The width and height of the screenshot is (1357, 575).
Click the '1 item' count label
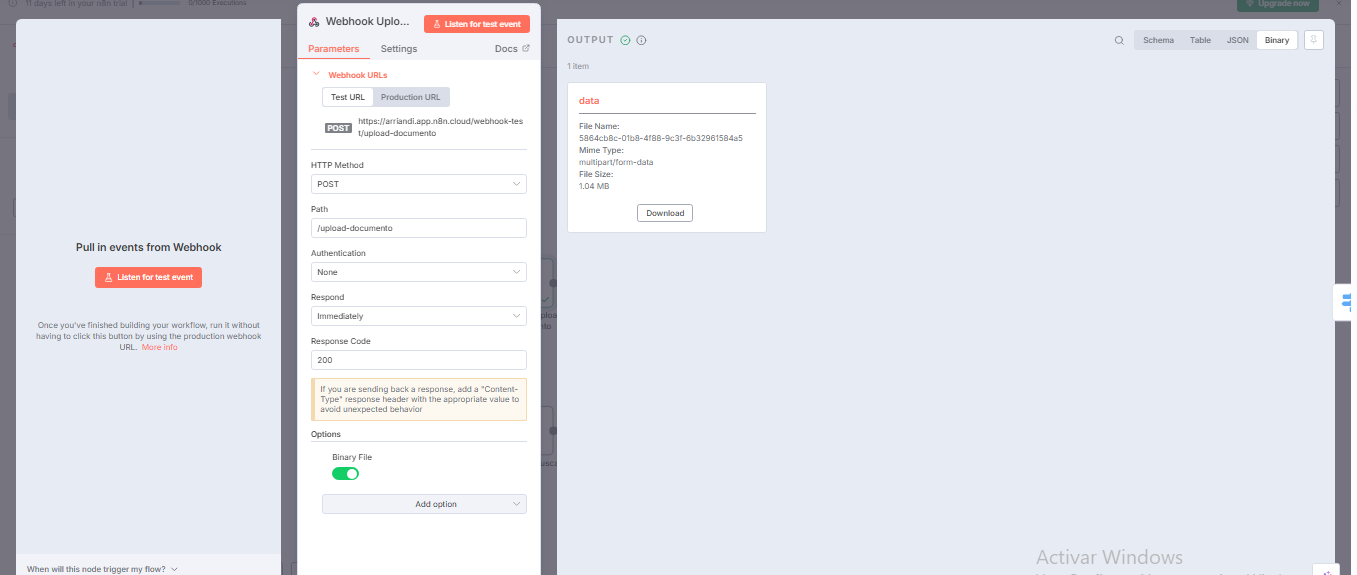tap(578, 66)
